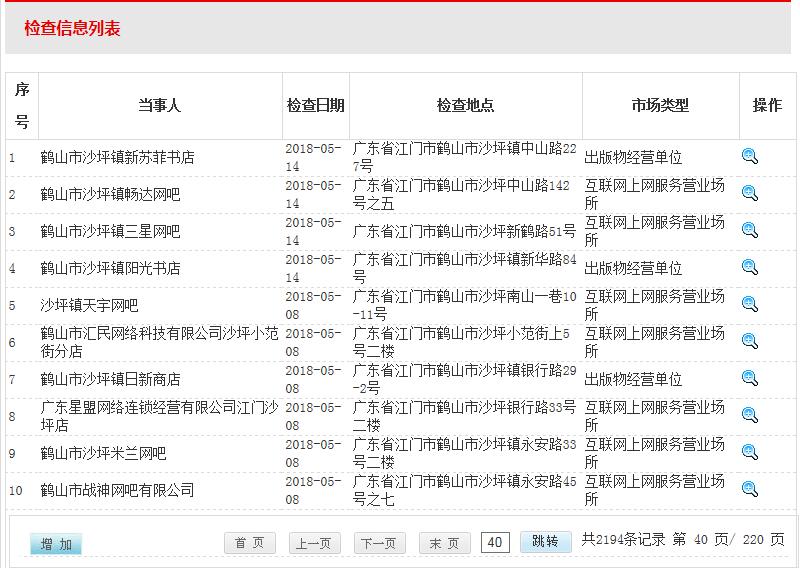Image resolution: width=800 pixels, height=568 pixels.
Task: Jump to last page with 末页
Action: 444,543
